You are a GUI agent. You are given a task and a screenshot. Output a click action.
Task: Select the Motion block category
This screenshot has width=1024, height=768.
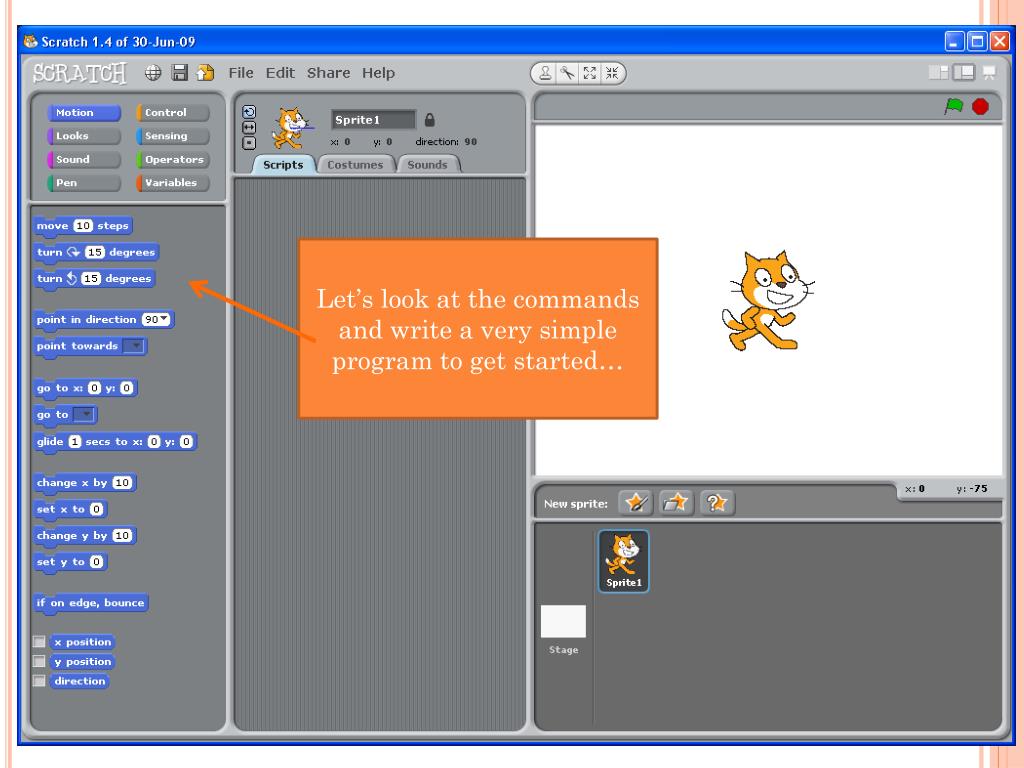pos(84,112)
